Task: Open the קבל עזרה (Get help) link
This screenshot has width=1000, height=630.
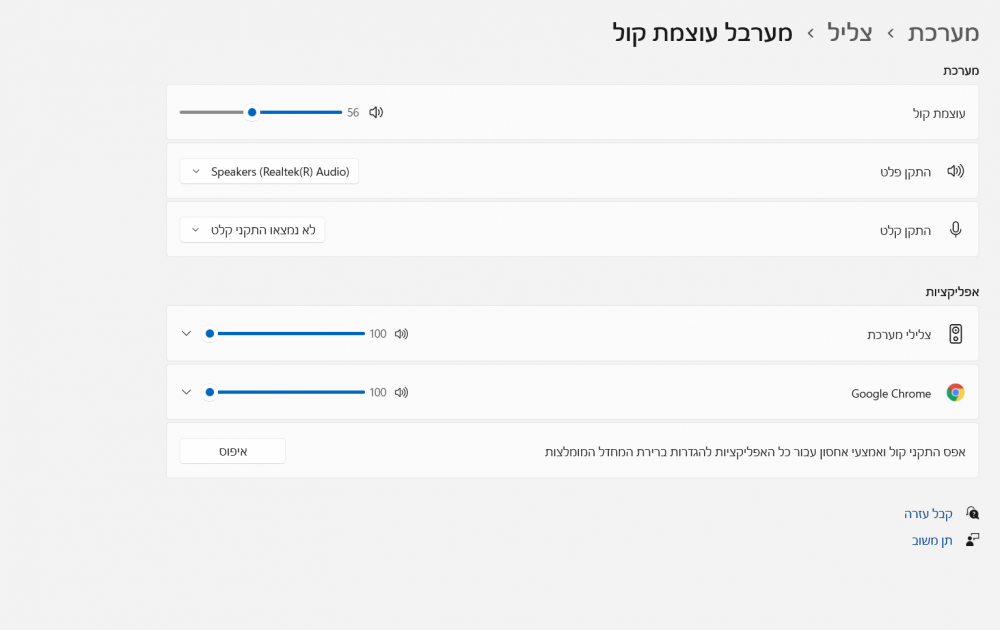Action: 928,513
